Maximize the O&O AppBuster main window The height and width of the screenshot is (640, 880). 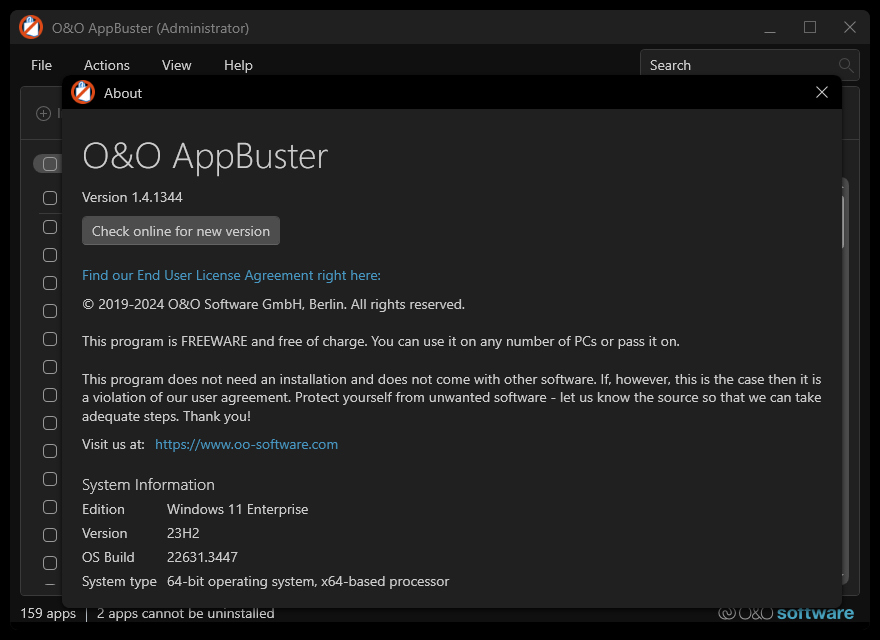tap(810, 28)
